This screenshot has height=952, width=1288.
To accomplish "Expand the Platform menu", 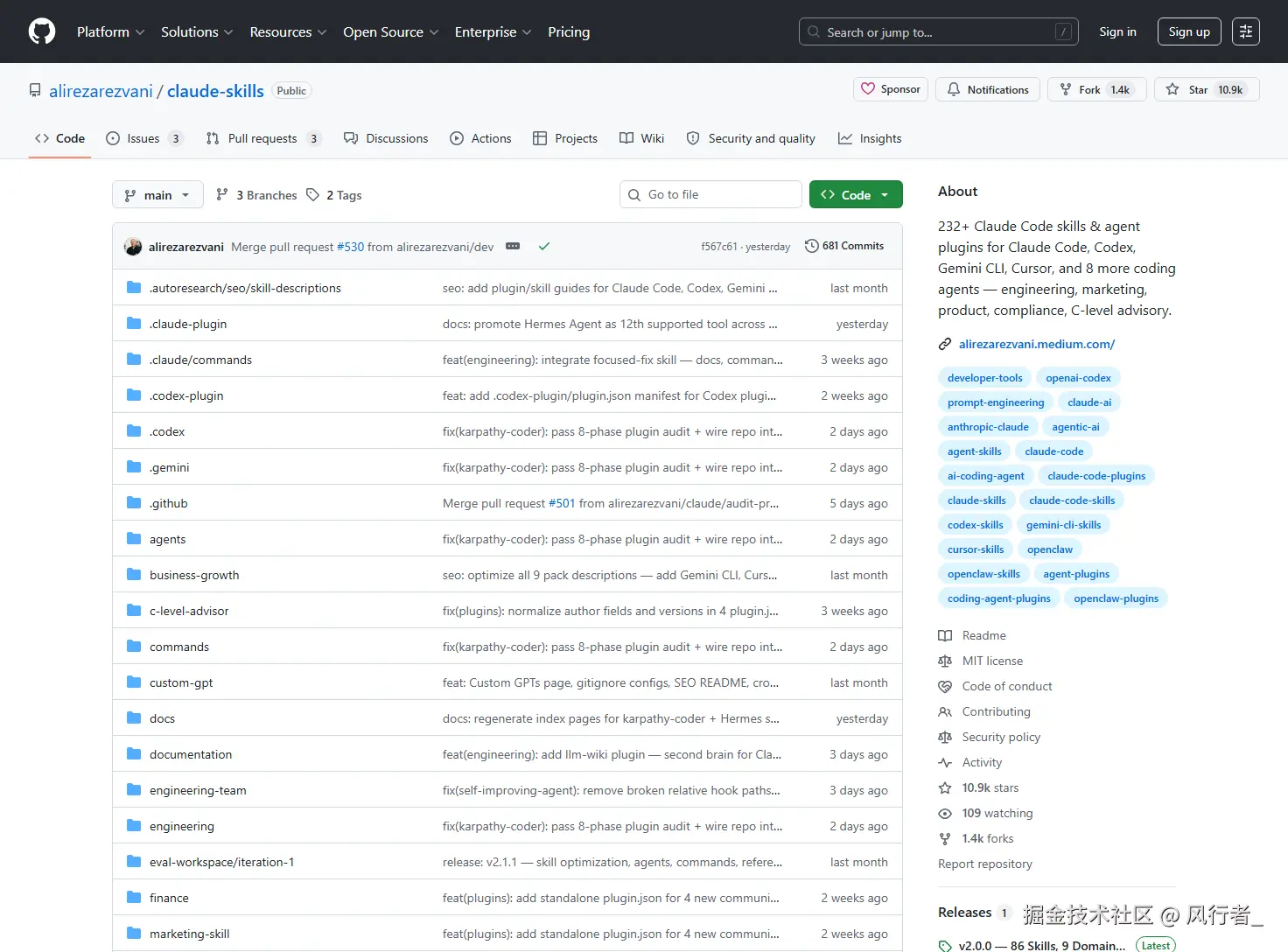I will click(111, 31).
